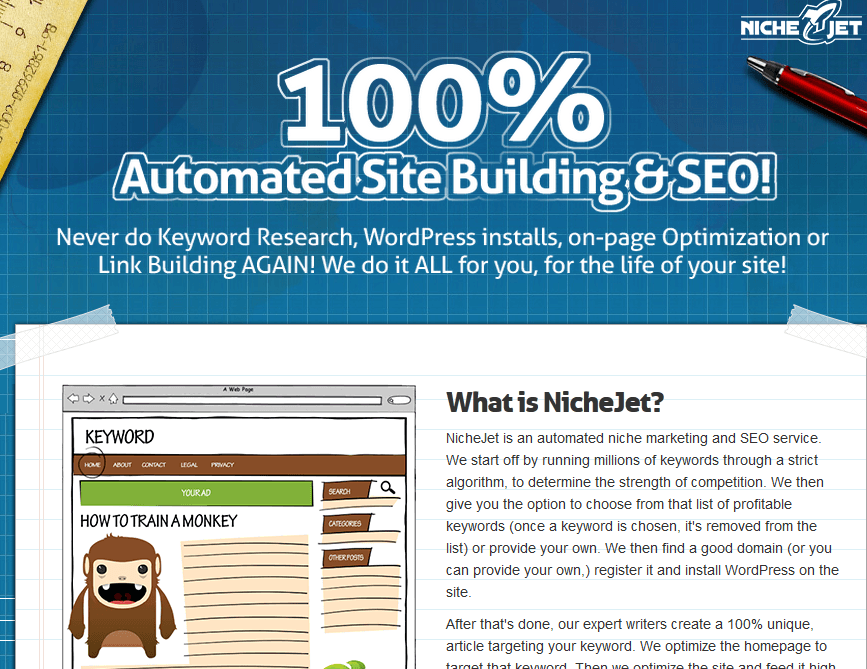This screenshot has height=669, width=867.
Task: Click the line 'can provide your own,) register it'
Action: (x=643, y=571)
